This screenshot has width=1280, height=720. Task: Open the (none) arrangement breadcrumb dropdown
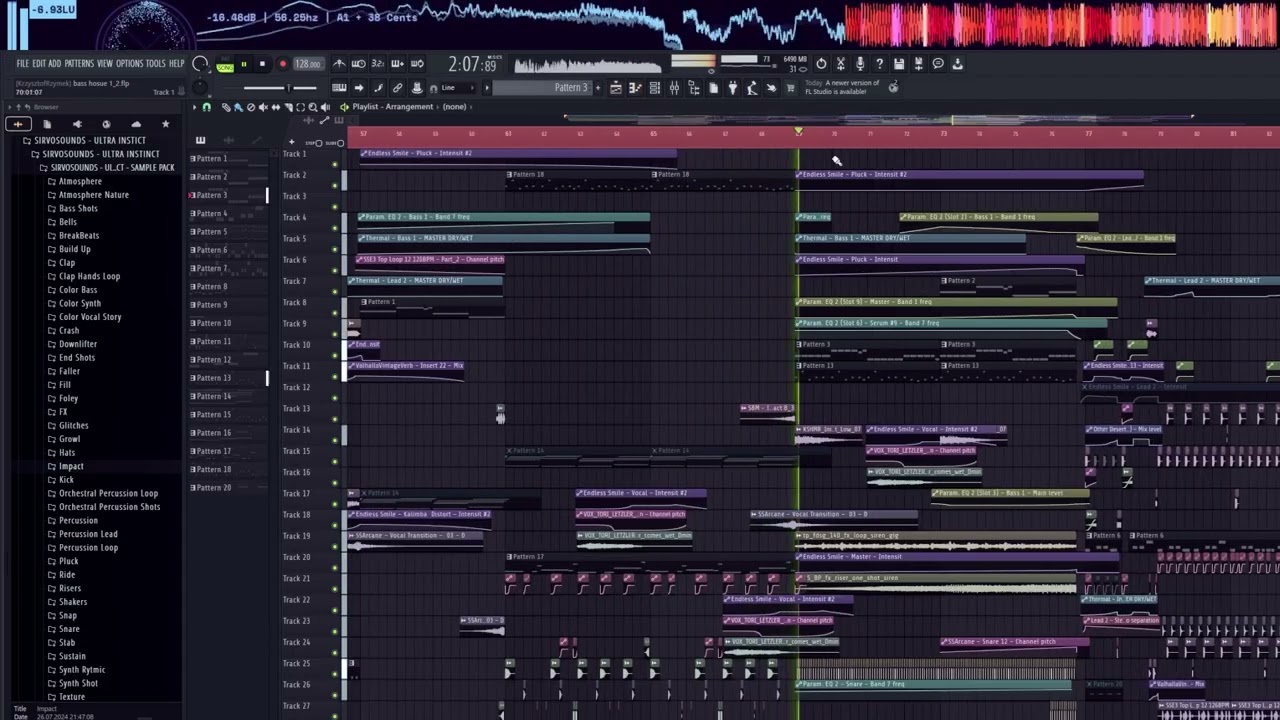455,107
